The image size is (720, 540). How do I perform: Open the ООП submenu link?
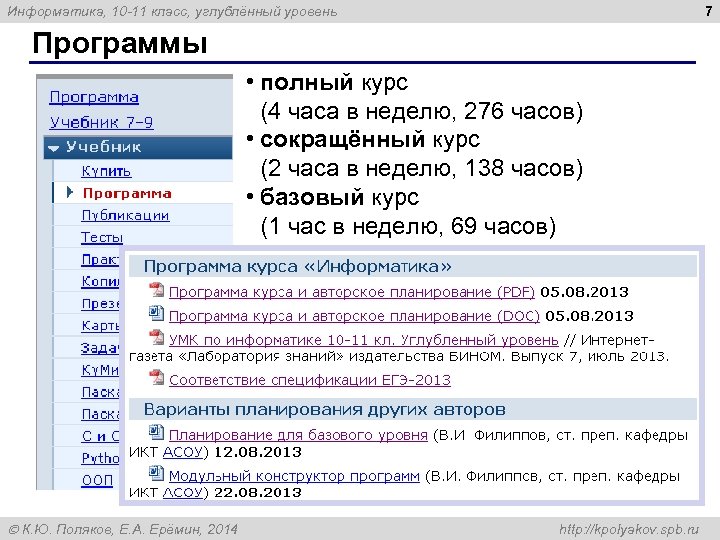coord(97,480)
